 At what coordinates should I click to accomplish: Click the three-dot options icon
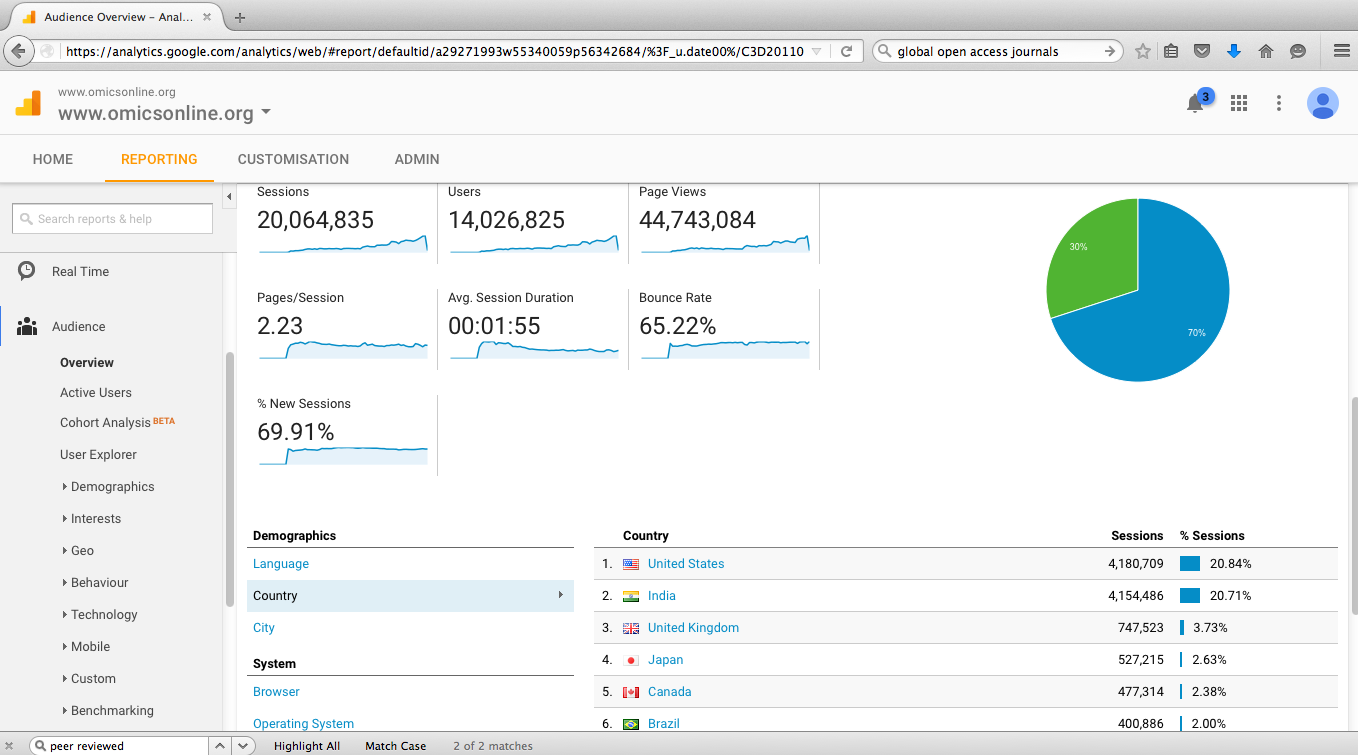click(x=1279, y=103)
